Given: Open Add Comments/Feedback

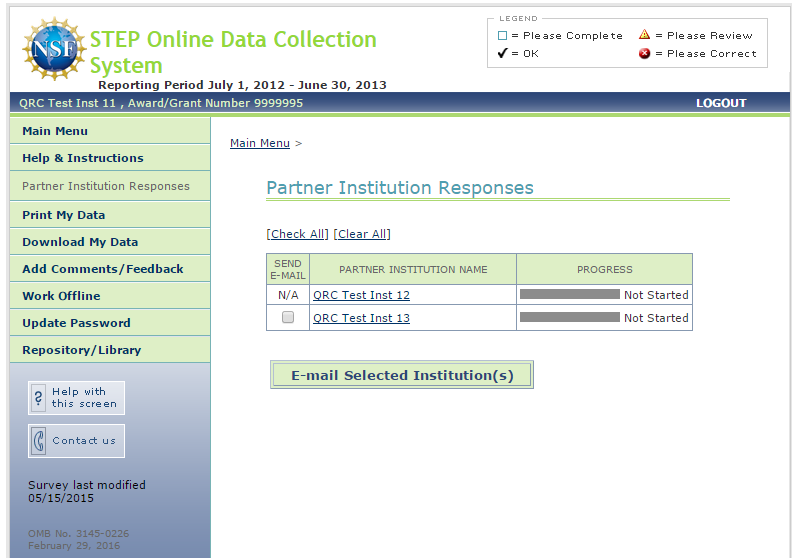Looking at the screenshot, I should pos(102,269).
